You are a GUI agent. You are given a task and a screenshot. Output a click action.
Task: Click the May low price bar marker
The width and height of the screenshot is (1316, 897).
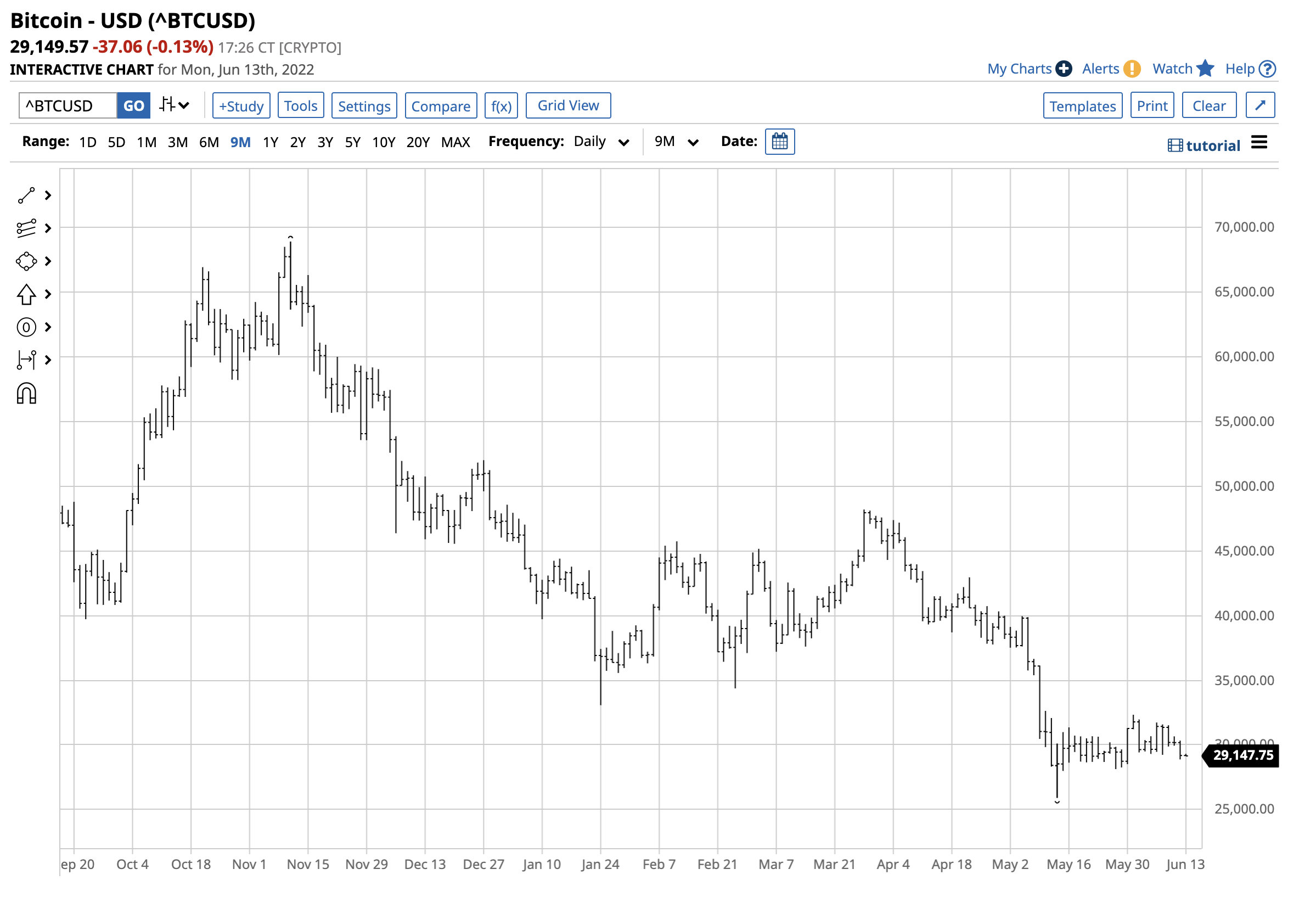pos(1057,803)
